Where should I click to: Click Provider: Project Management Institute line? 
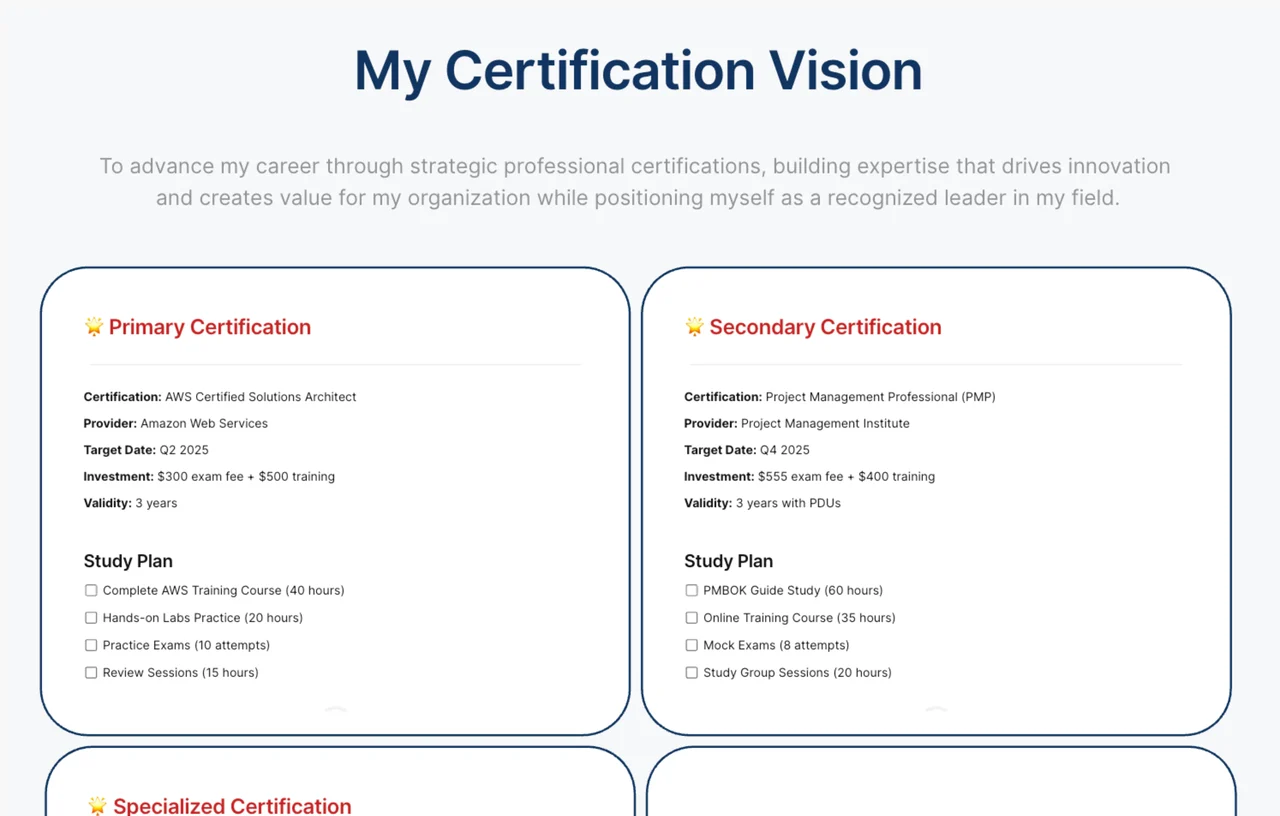click(797, 424)
